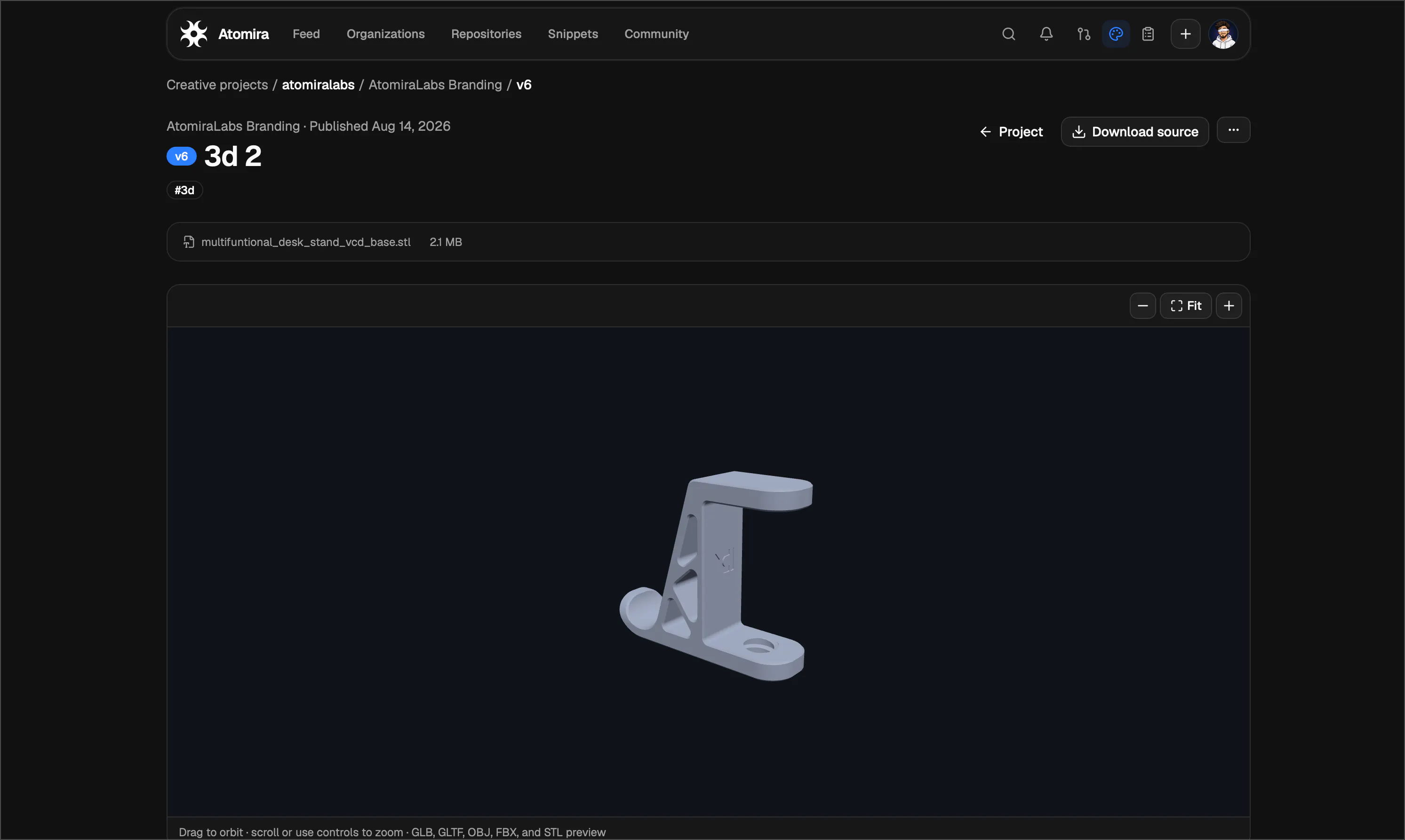Click the blue v6 version badge
Viewport: 1405px width, 840px height.
pyautogui.click(x=181, y=157)
